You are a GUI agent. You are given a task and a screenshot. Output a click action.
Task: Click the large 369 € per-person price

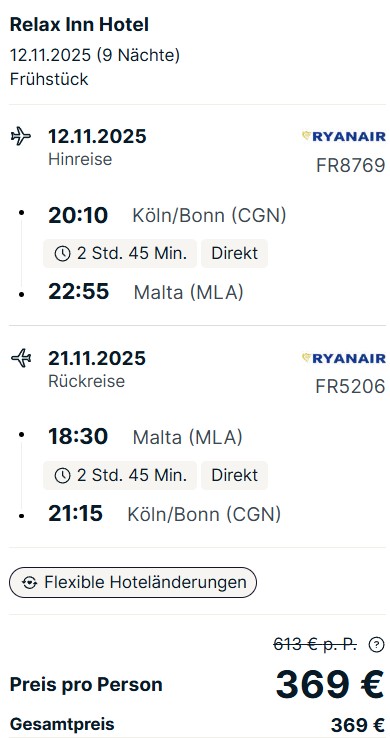point(330,684)
